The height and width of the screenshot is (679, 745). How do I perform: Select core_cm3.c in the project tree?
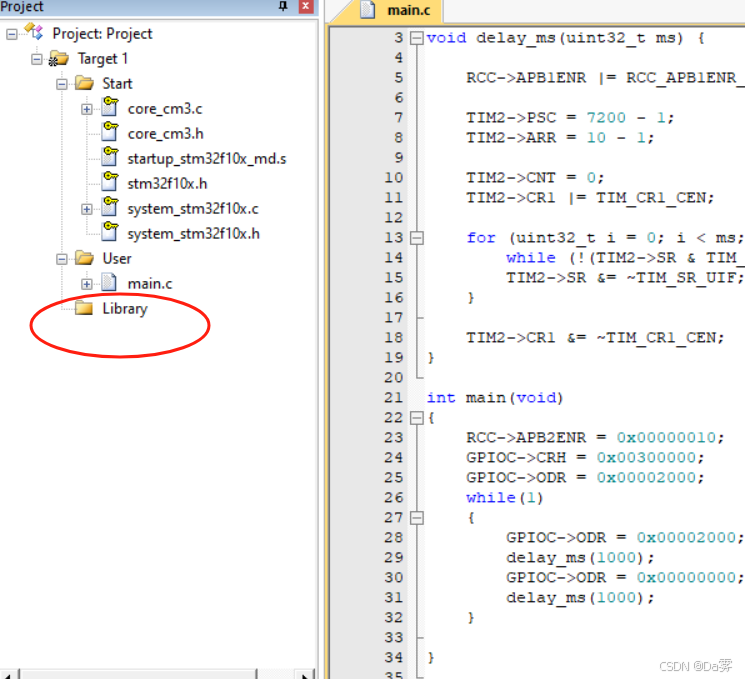[165, 109]
